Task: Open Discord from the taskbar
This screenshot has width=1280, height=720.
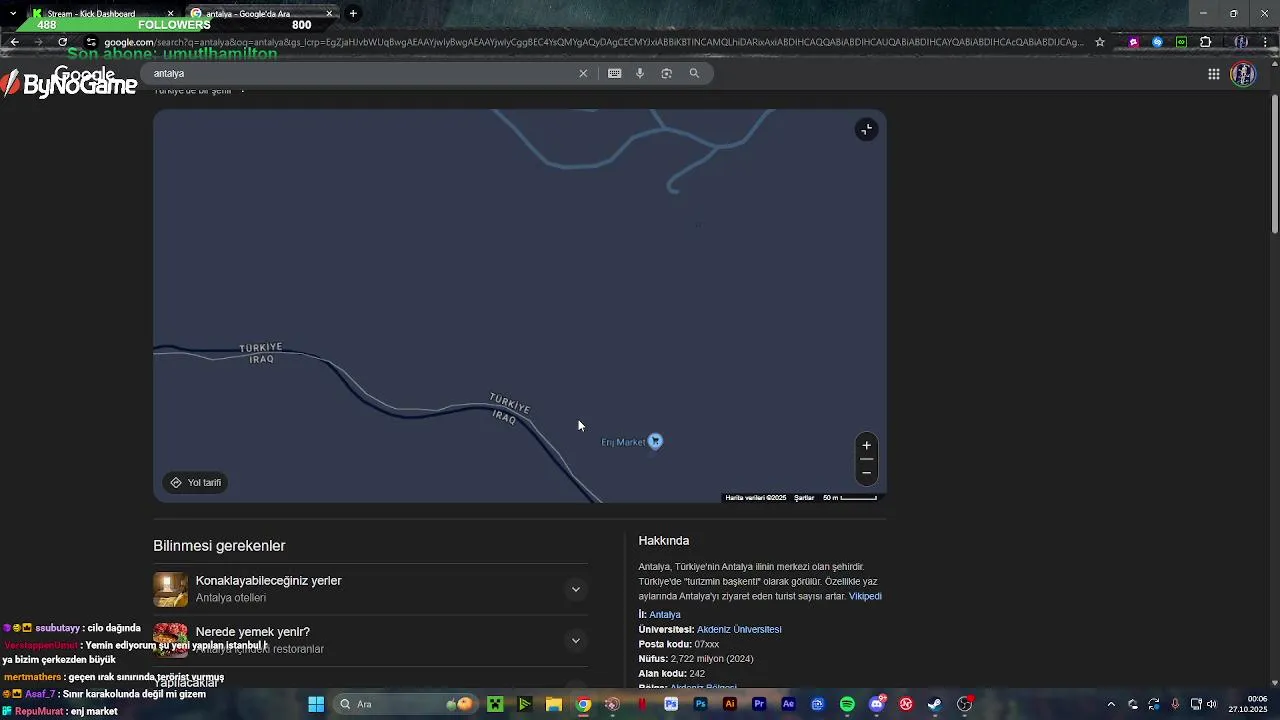Action: [876, 704]
